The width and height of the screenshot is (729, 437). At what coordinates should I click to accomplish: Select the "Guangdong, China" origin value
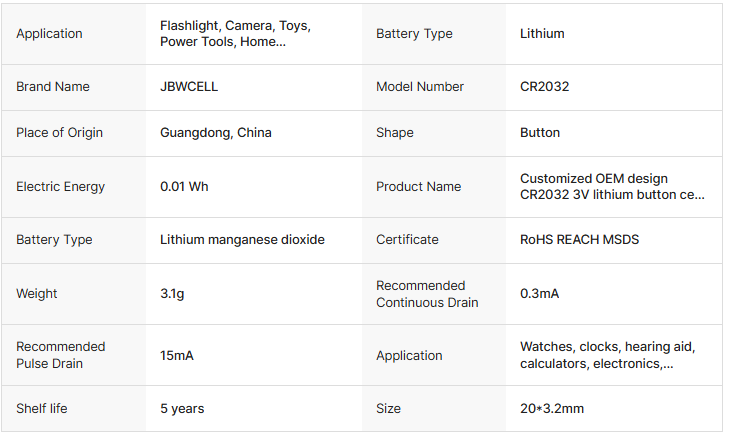pos(216,133)
